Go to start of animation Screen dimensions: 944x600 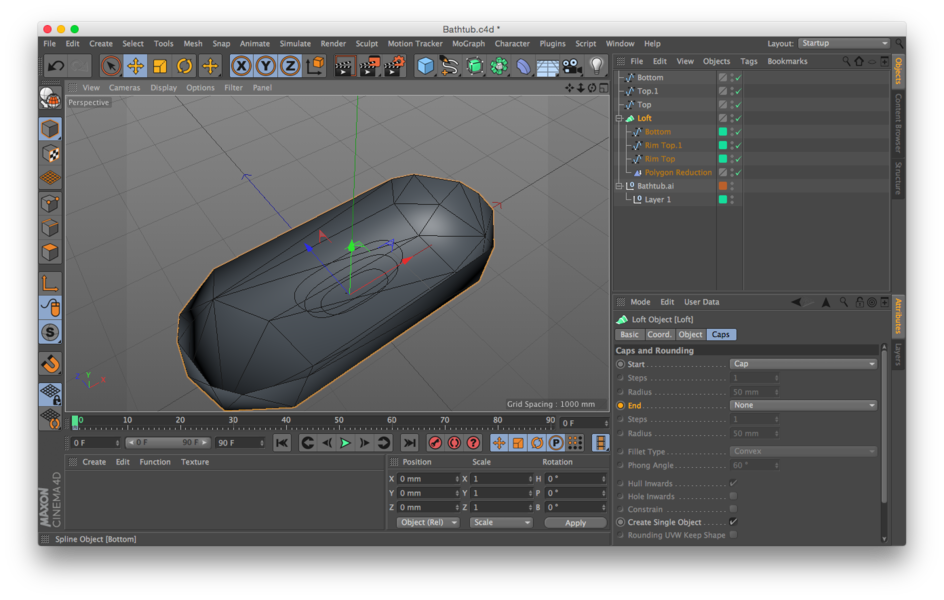tap(282, 444)
